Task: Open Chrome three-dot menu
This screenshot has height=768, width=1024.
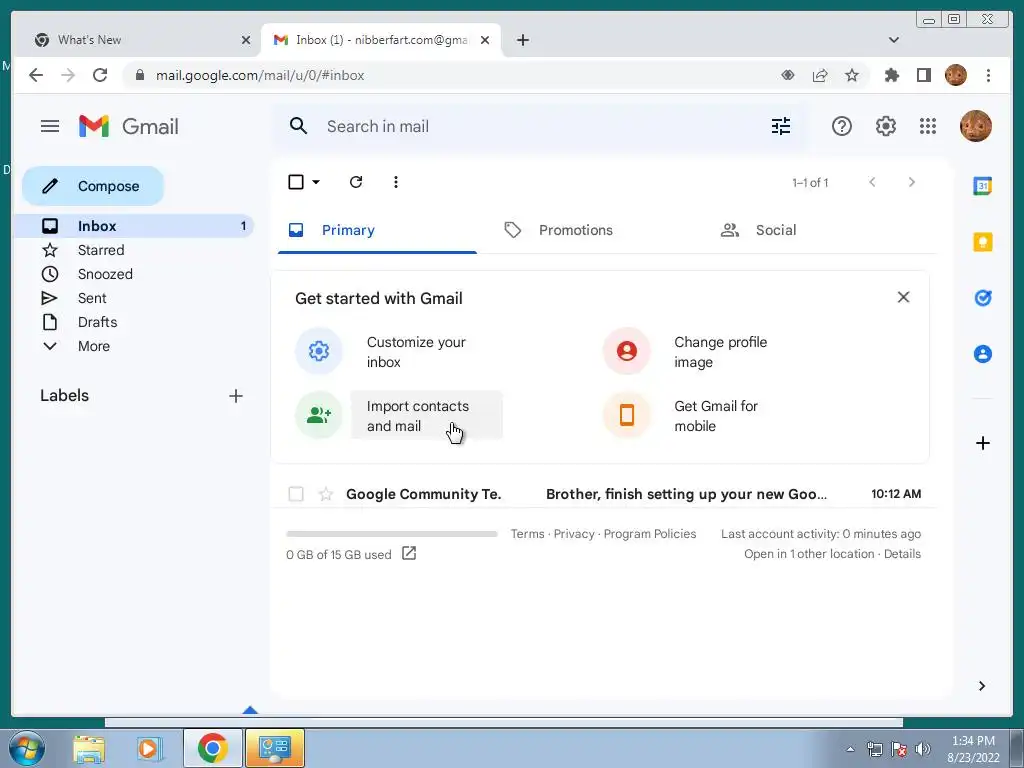Action: click(x=989, y=75)
